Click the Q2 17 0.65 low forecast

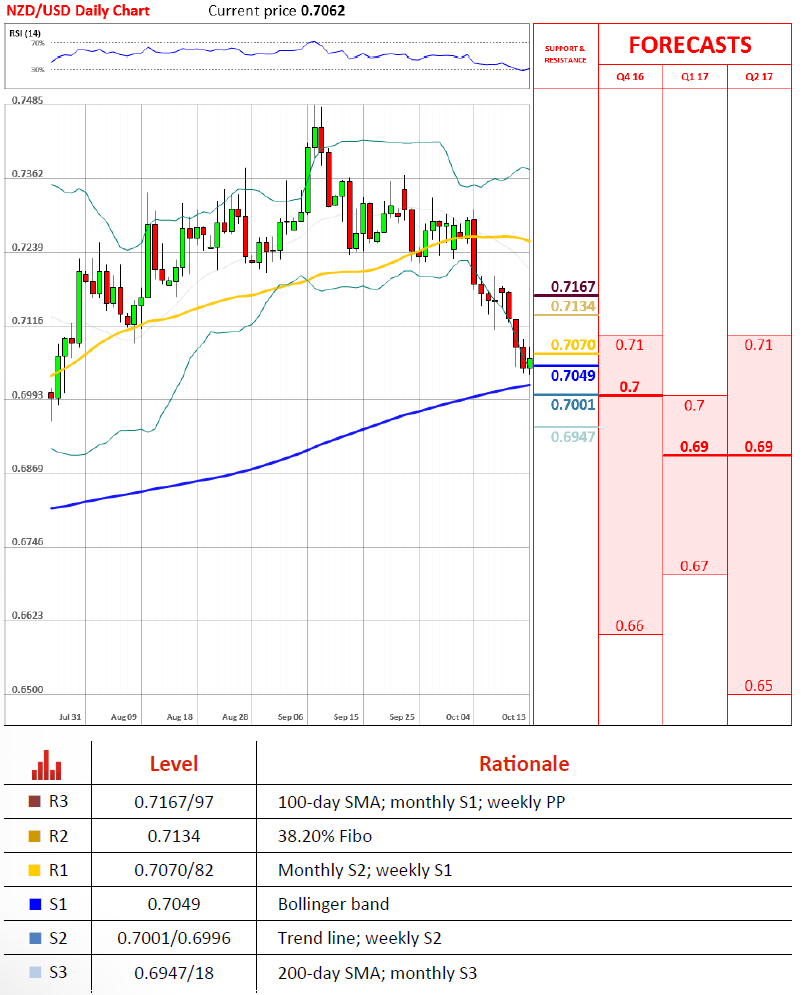point(759,685)
